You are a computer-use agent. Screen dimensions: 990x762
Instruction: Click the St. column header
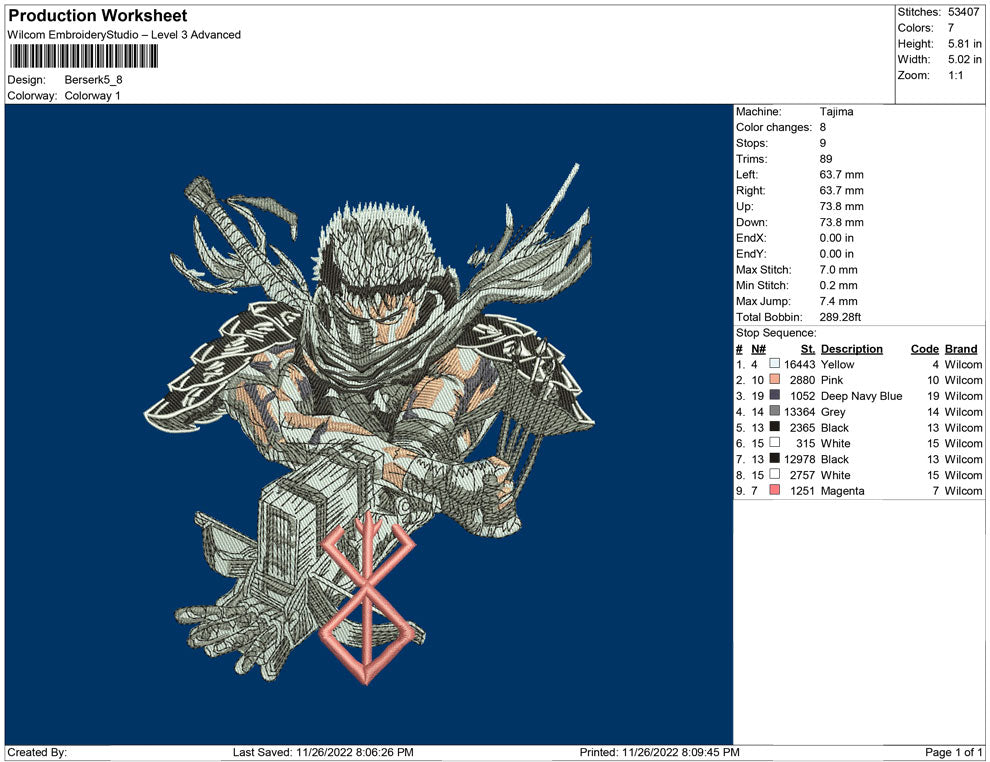point(807,349)
